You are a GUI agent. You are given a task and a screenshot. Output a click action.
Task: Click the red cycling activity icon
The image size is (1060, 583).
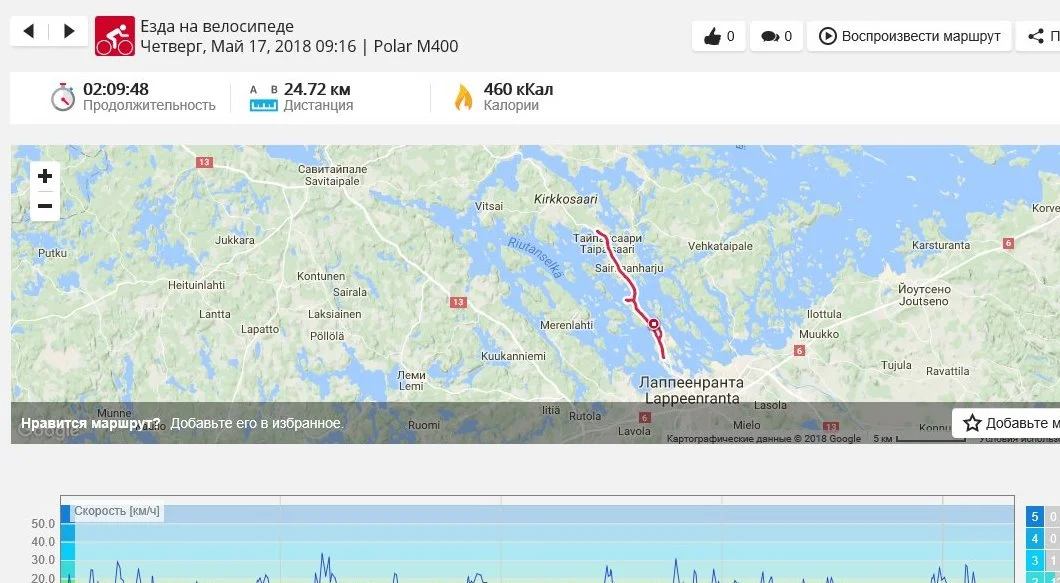(114, 36)
